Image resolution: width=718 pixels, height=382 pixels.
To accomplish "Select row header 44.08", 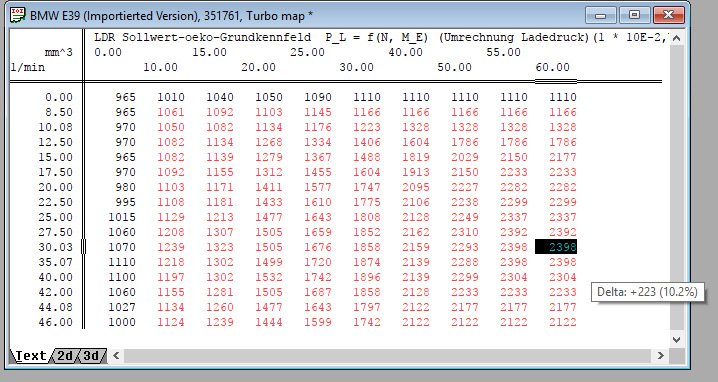I will point(55,307).
